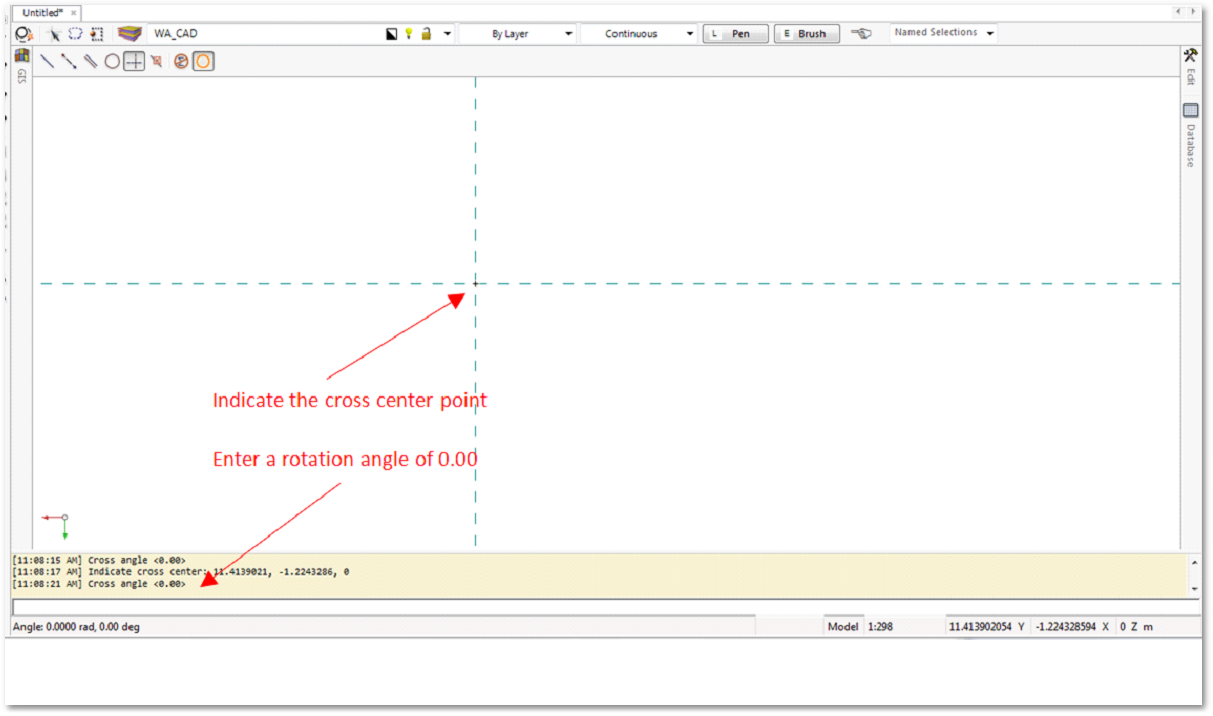Image resolution: width=1213 pixels, height=716 pixels.
Task: Open the stacked layers manager icon
Action: coord(128,34)
